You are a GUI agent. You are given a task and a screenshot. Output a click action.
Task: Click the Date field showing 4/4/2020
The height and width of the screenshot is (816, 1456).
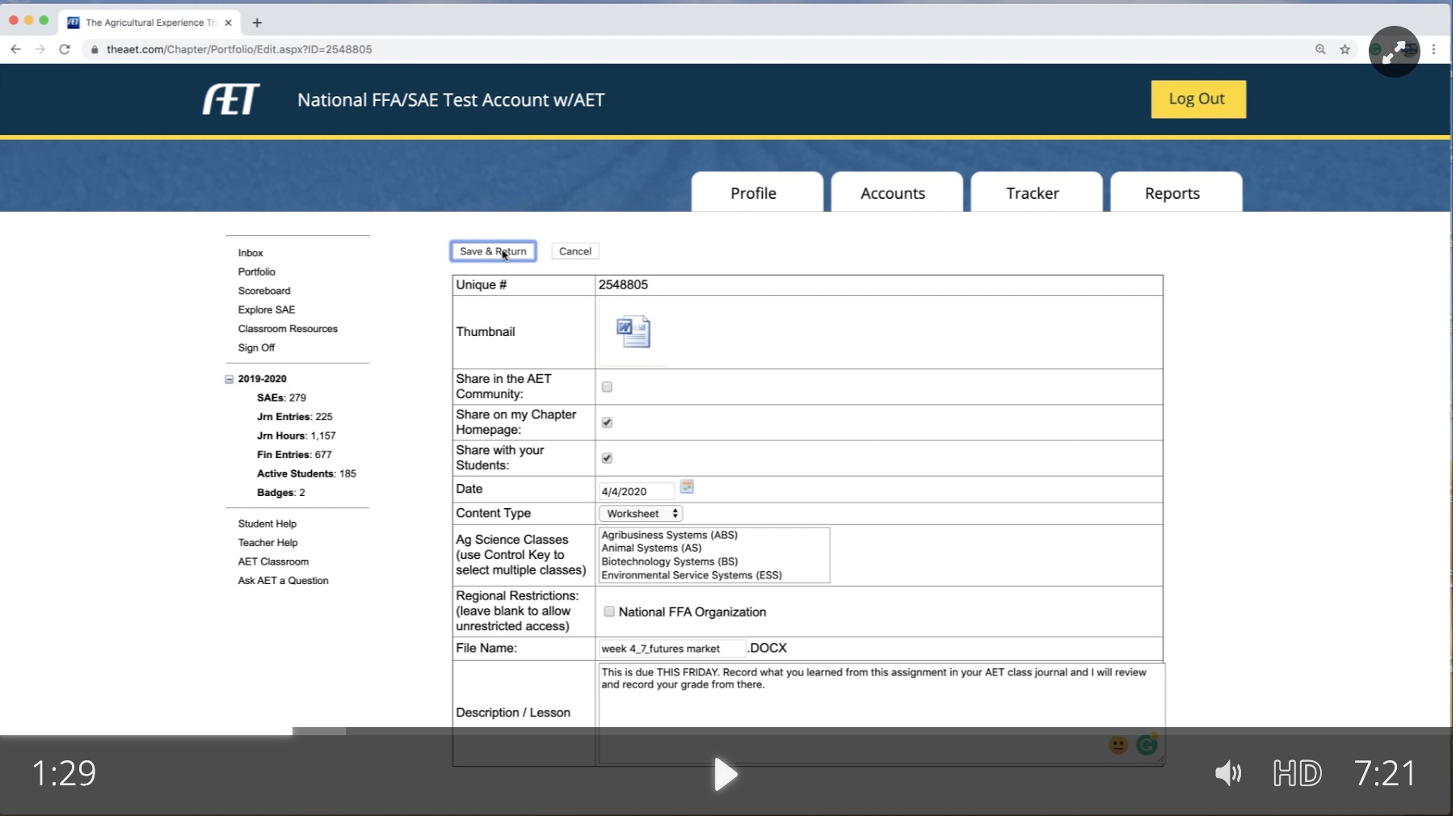[x=636, y=491]
